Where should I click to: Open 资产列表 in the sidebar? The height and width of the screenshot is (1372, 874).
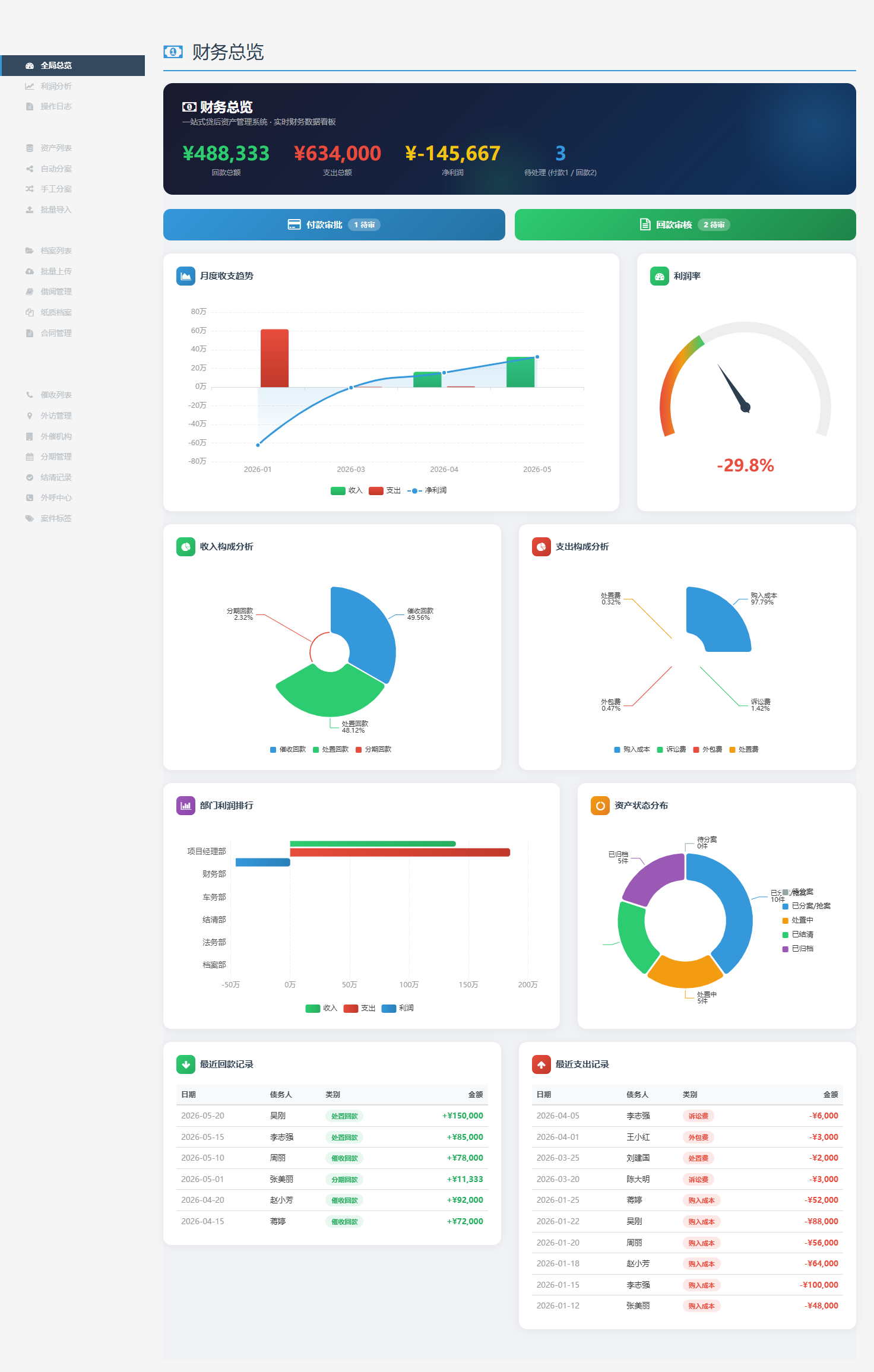pos(72,148)
